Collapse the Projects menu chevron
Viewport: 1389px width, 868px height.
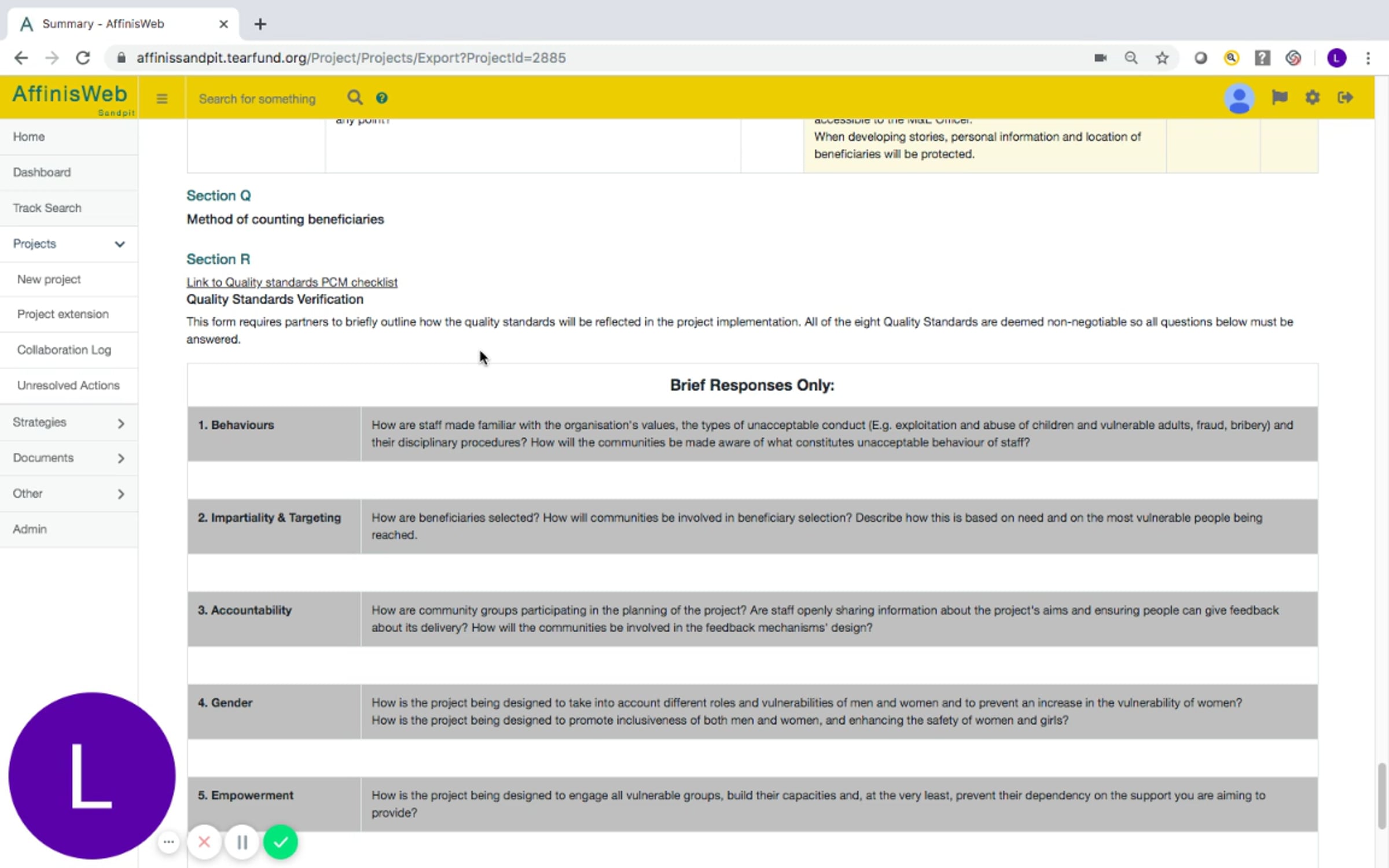pyautogui.click(x=120, y=244)
